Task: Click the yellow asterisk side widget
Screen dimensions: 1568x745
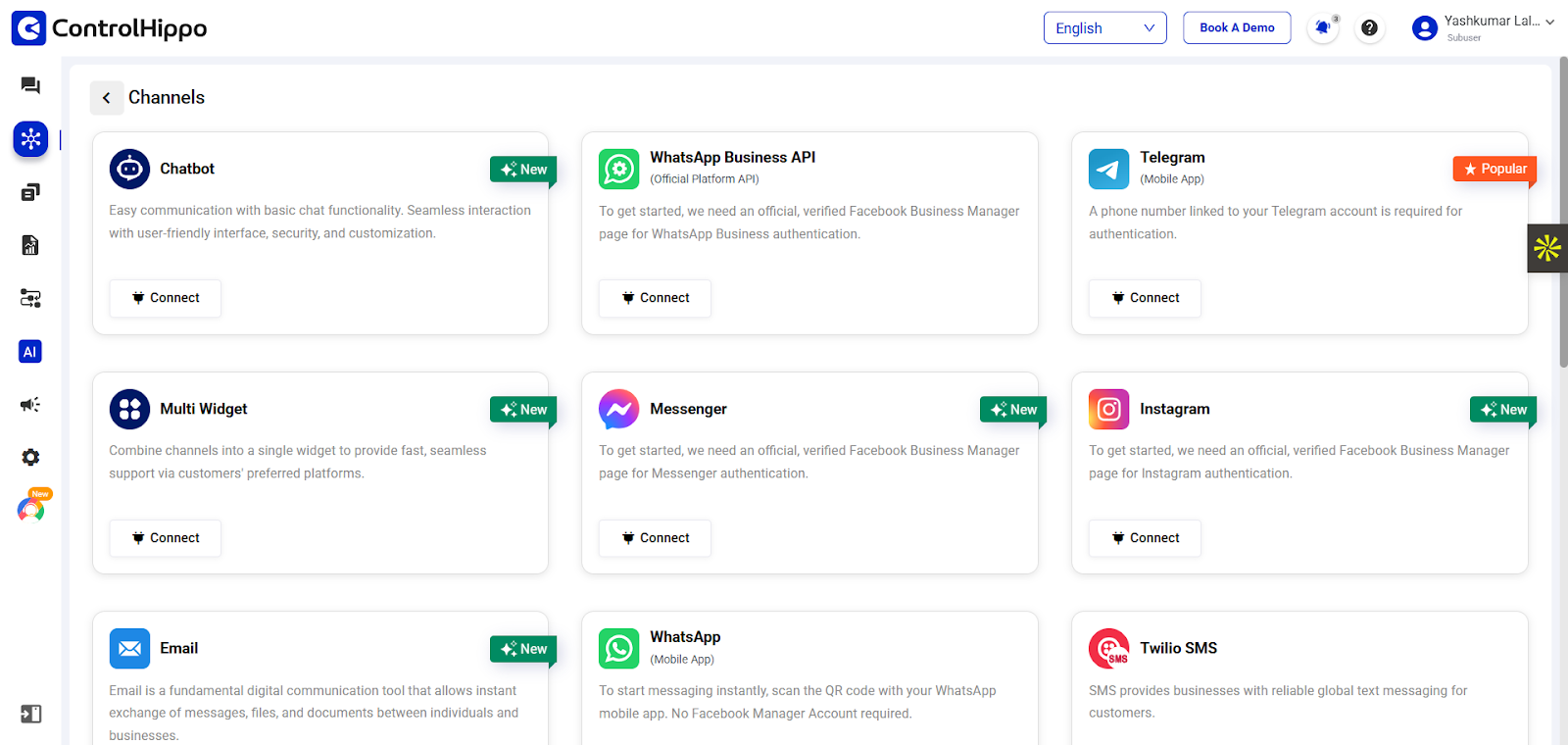Action: coord(1547,248)
